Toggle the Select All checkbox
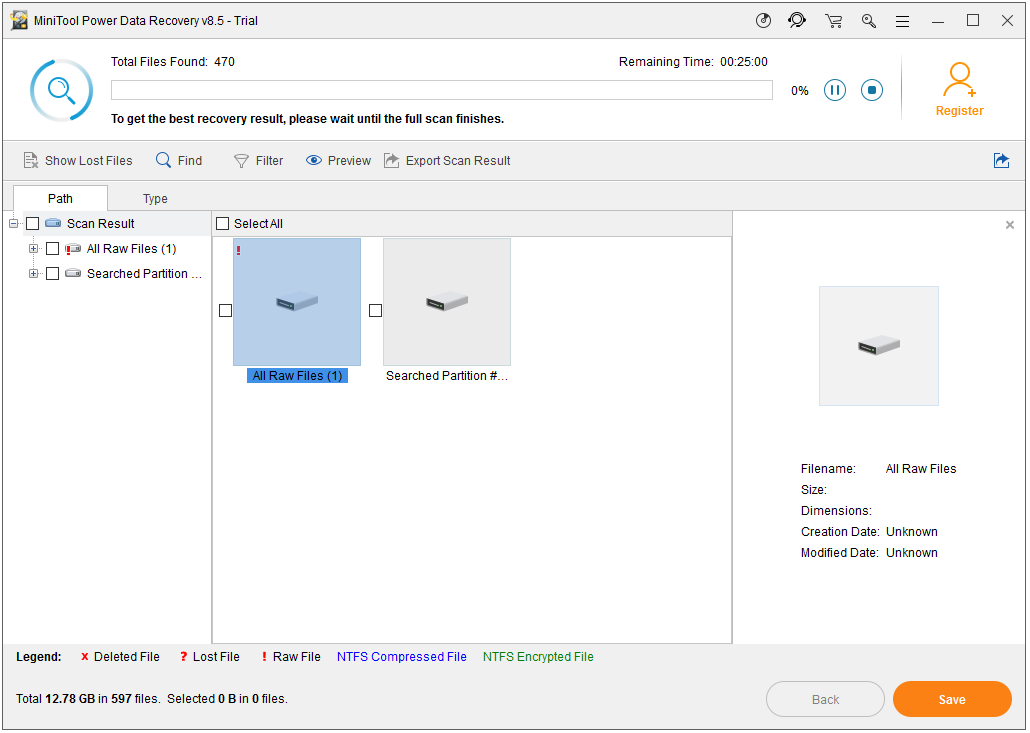The height and width of the screenshot is (733, 1030). coord(223,224)
